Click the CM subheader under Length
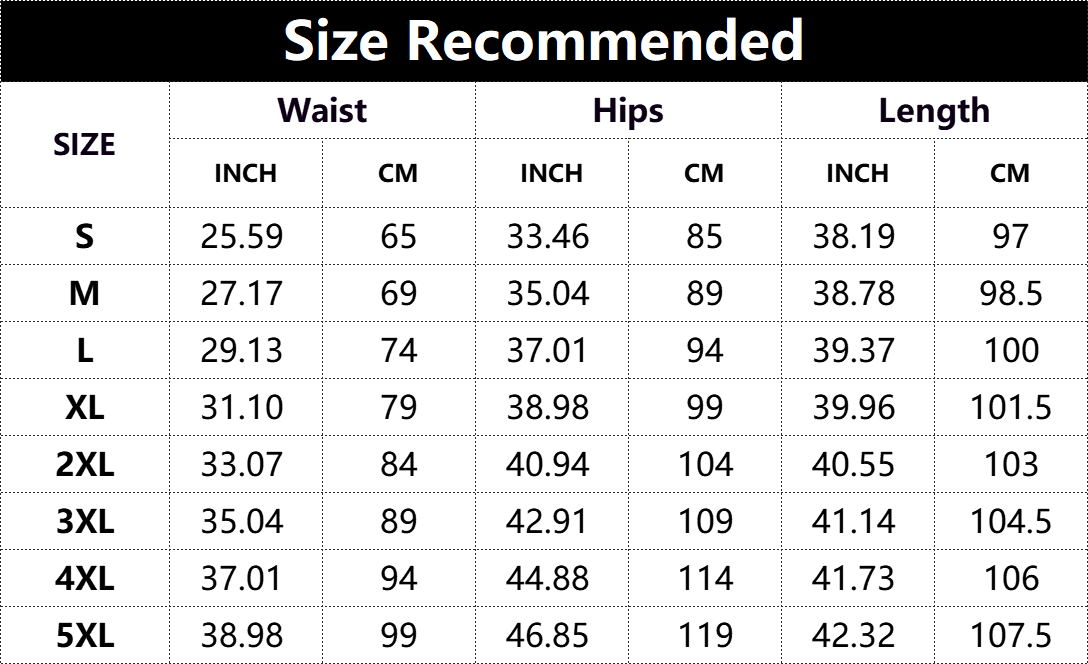Image resolution: width=1088 pixels, height=664 pixels. point(1010,173)
